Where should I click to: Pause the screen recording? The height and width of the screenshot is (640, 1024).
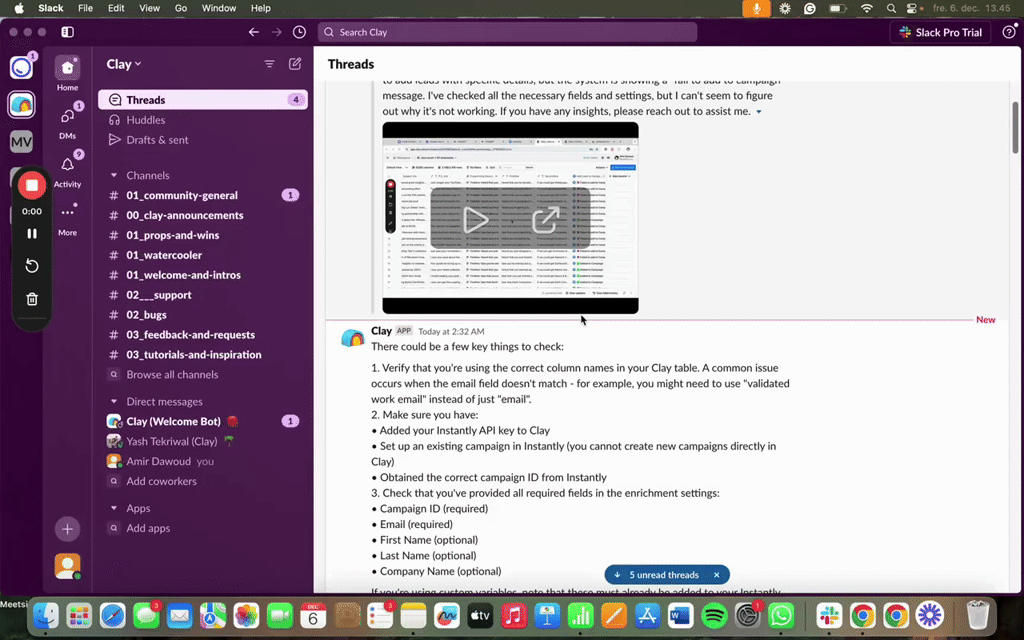[x=32, y=233]
